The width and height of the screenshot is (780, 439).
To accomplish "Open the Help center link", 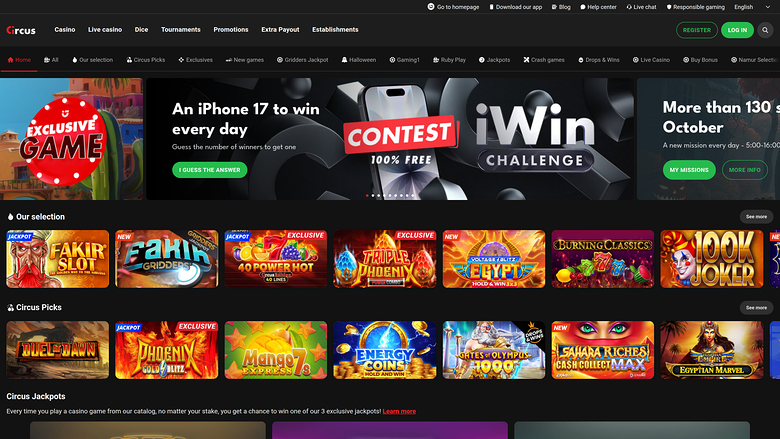I will click(x=598, y=7).
